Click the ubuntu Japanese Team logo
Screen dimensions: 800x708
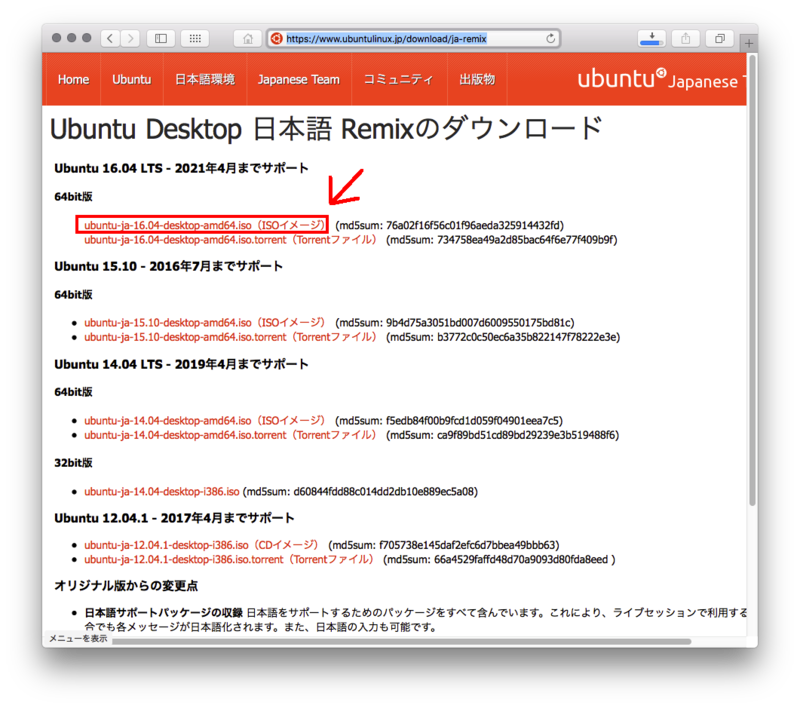tap(661, 80)
